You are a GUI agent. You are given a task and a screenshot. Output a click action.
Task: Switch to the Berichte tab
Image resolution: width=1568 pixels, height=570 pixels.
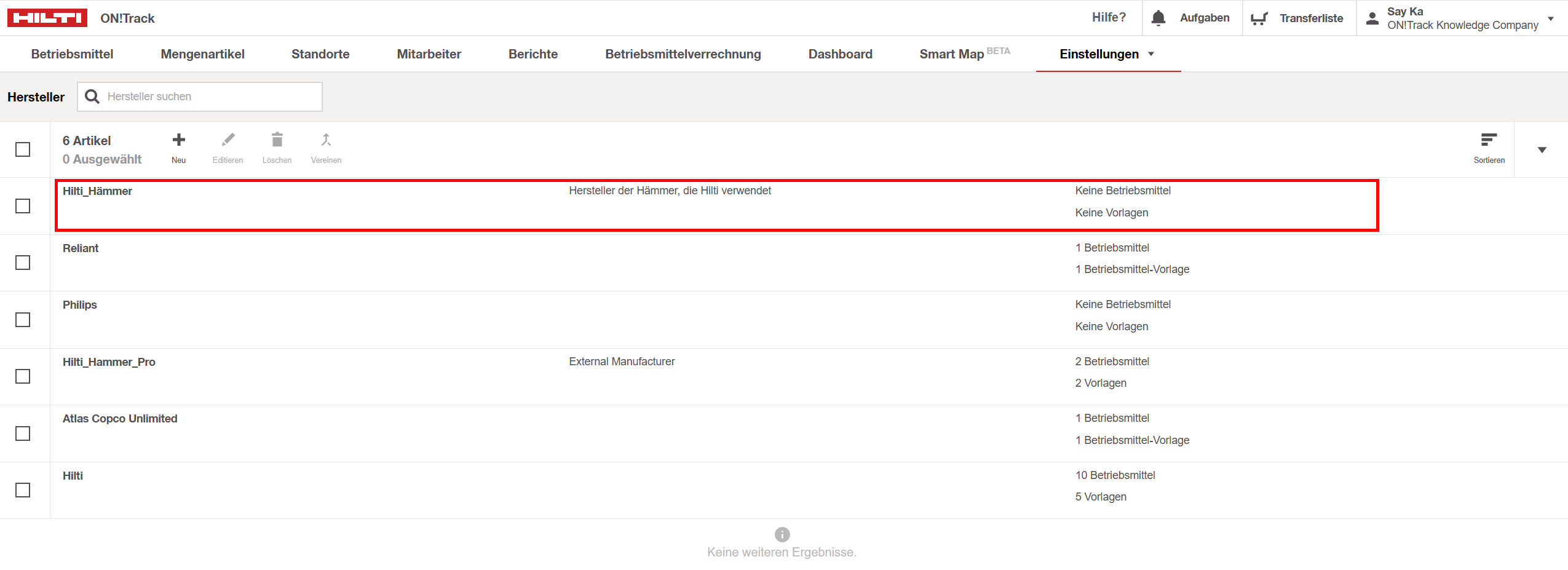point(533,54)
